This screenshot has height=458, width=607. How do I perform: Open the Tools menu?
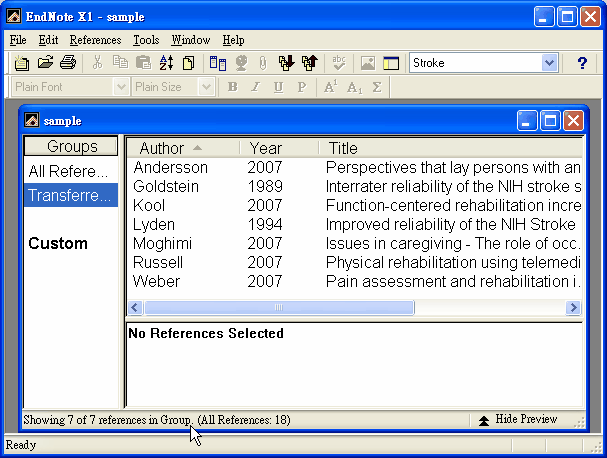tap(146, 40)
